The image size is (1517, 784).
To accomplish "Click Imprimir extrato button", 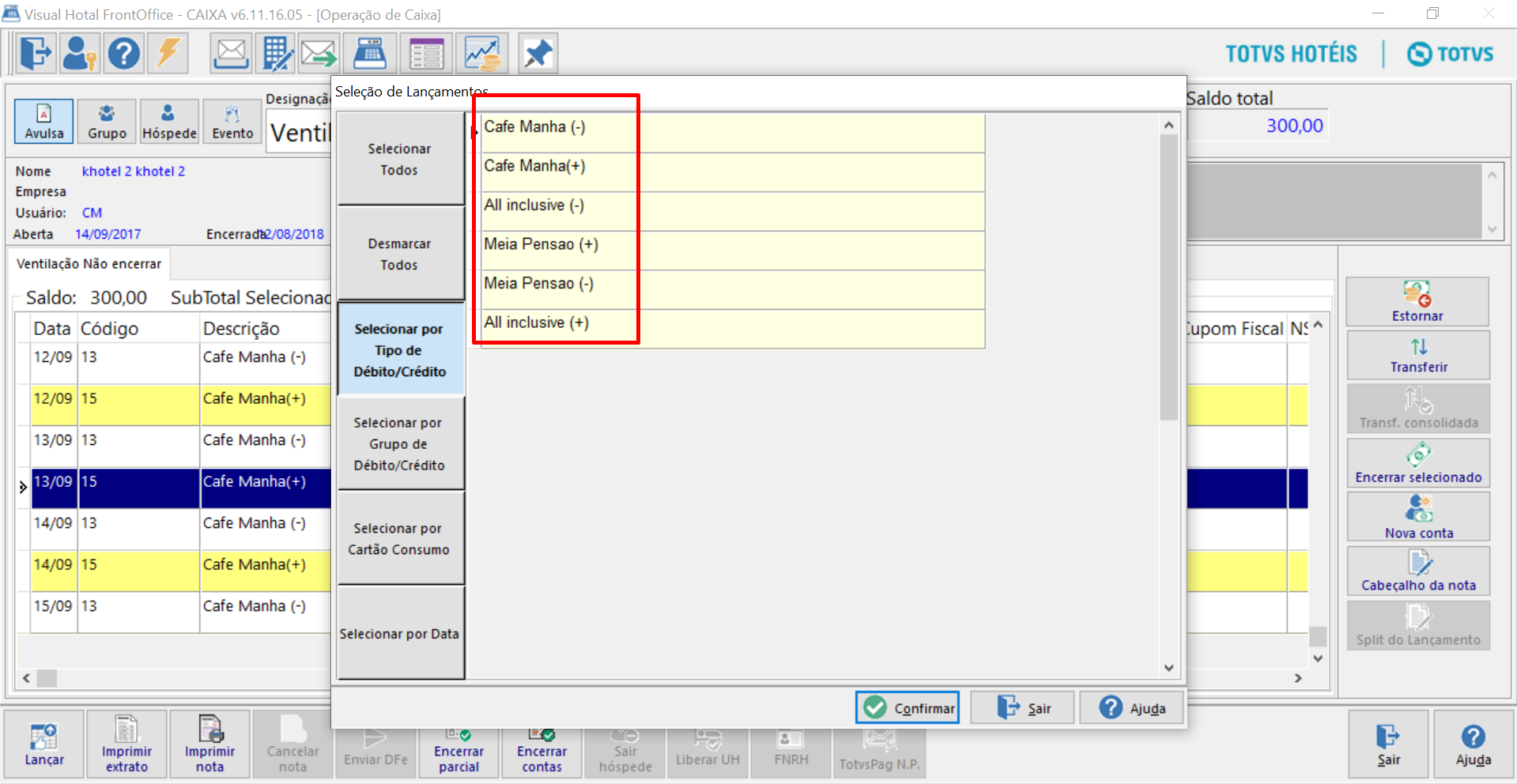I will (126, 744).
